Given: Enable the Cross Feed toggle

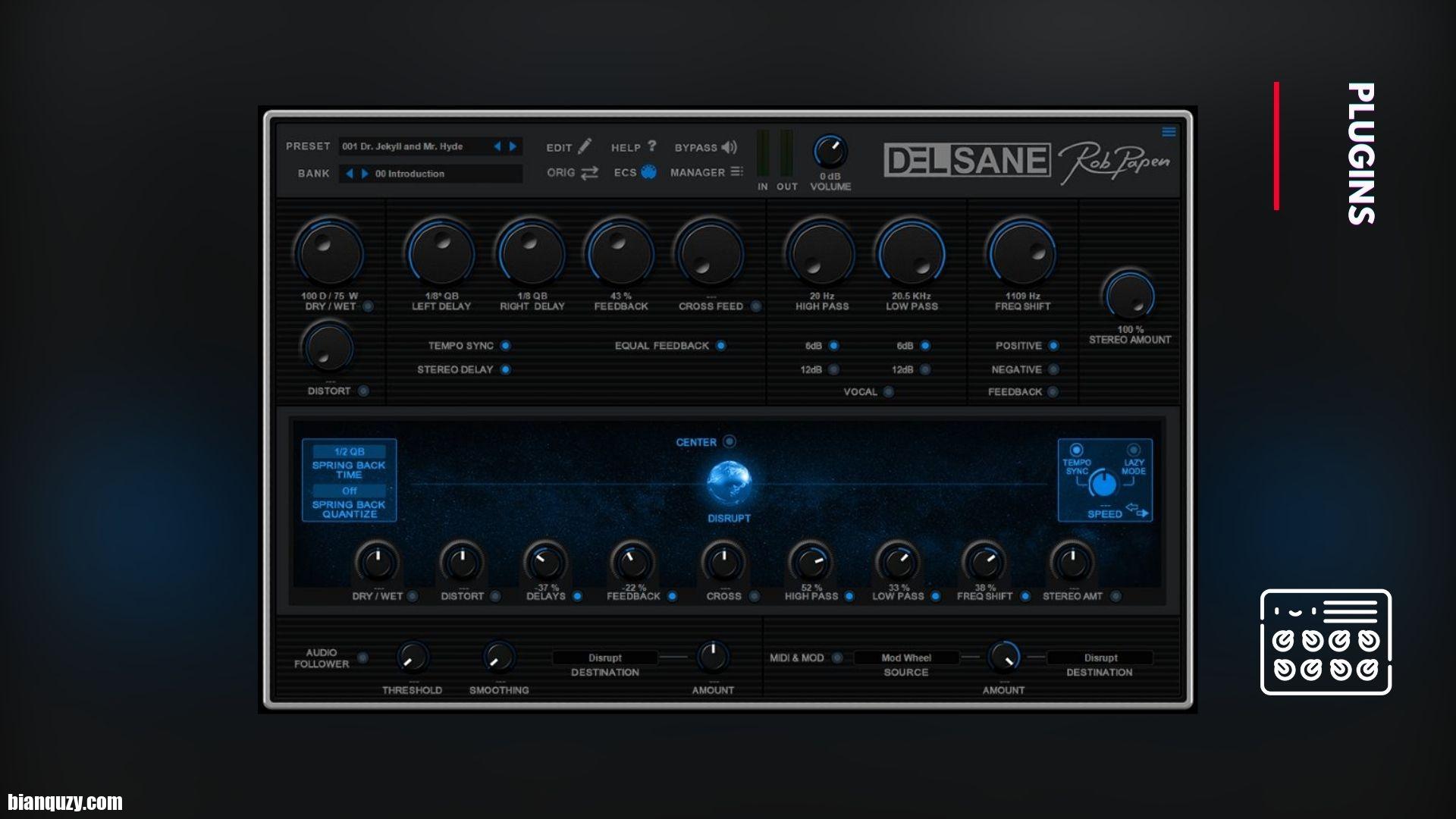Looking at the screenshot, I should tap(756, 306).
